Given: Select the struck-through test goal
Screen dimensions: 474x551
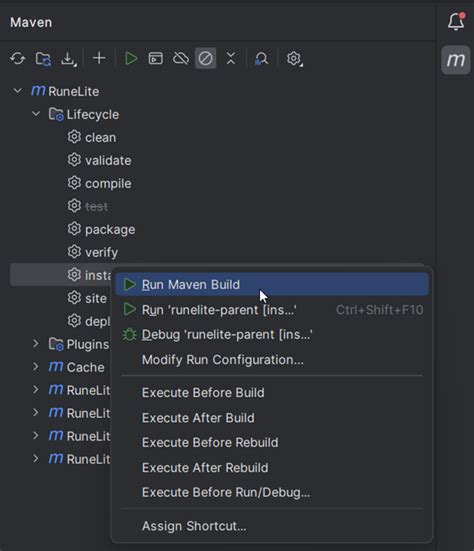Looking at the screenshot, I should 96,206.
